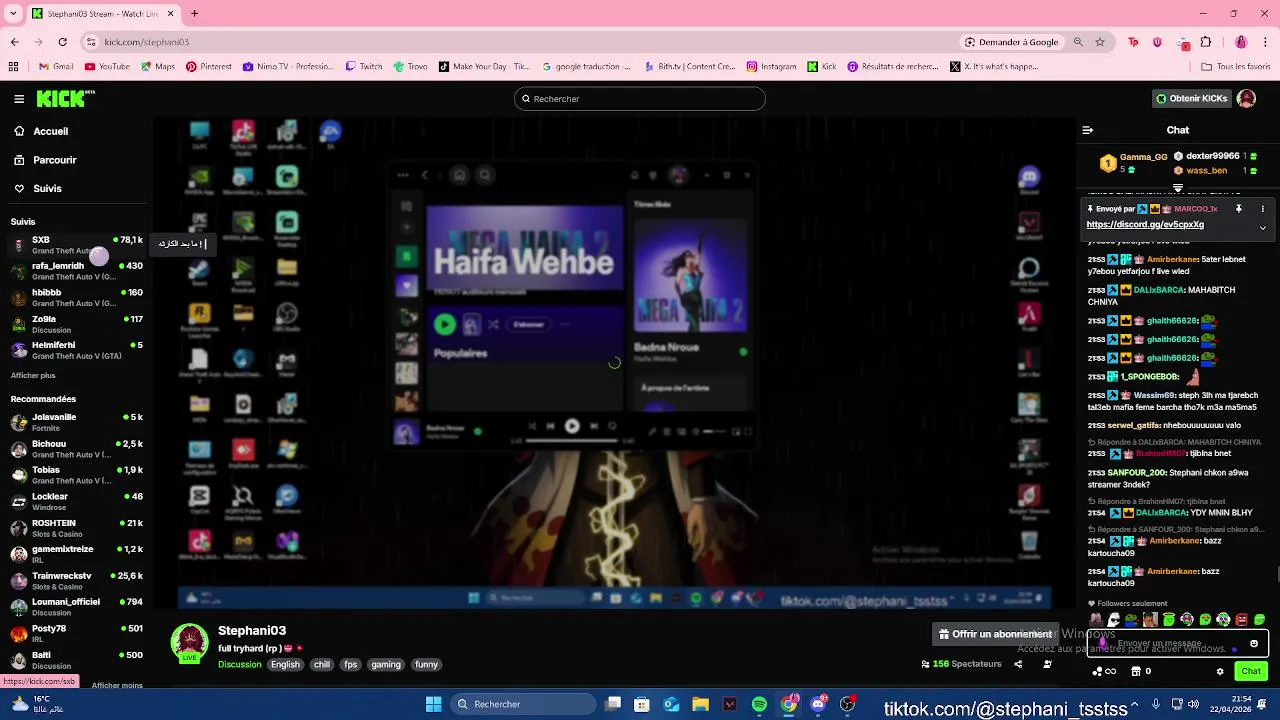This screenshot has height=720, width=1280.
Task: Select the English stream tag
Action: coord(285,665)
